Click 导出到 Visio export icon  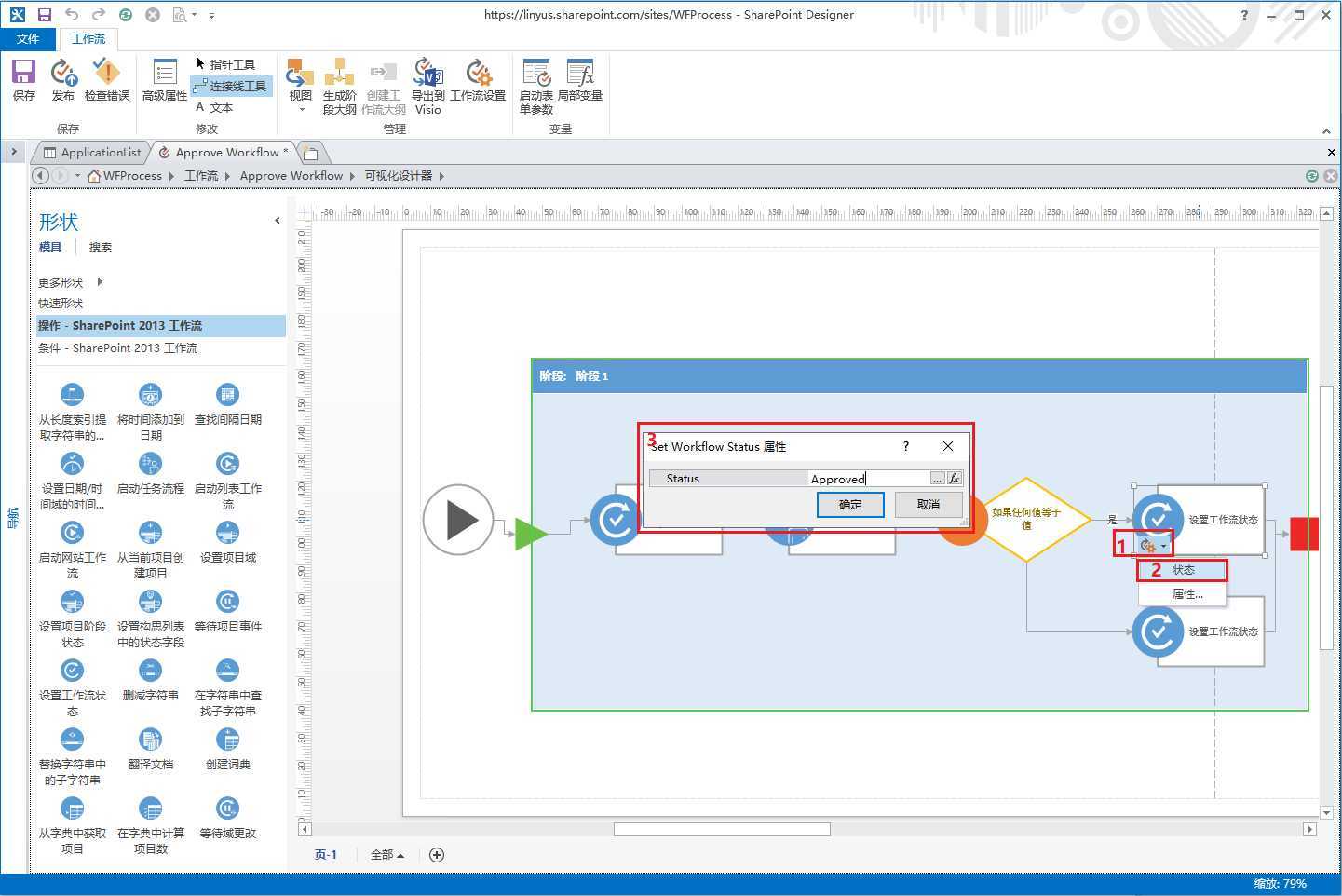click(x=427, y=87)
